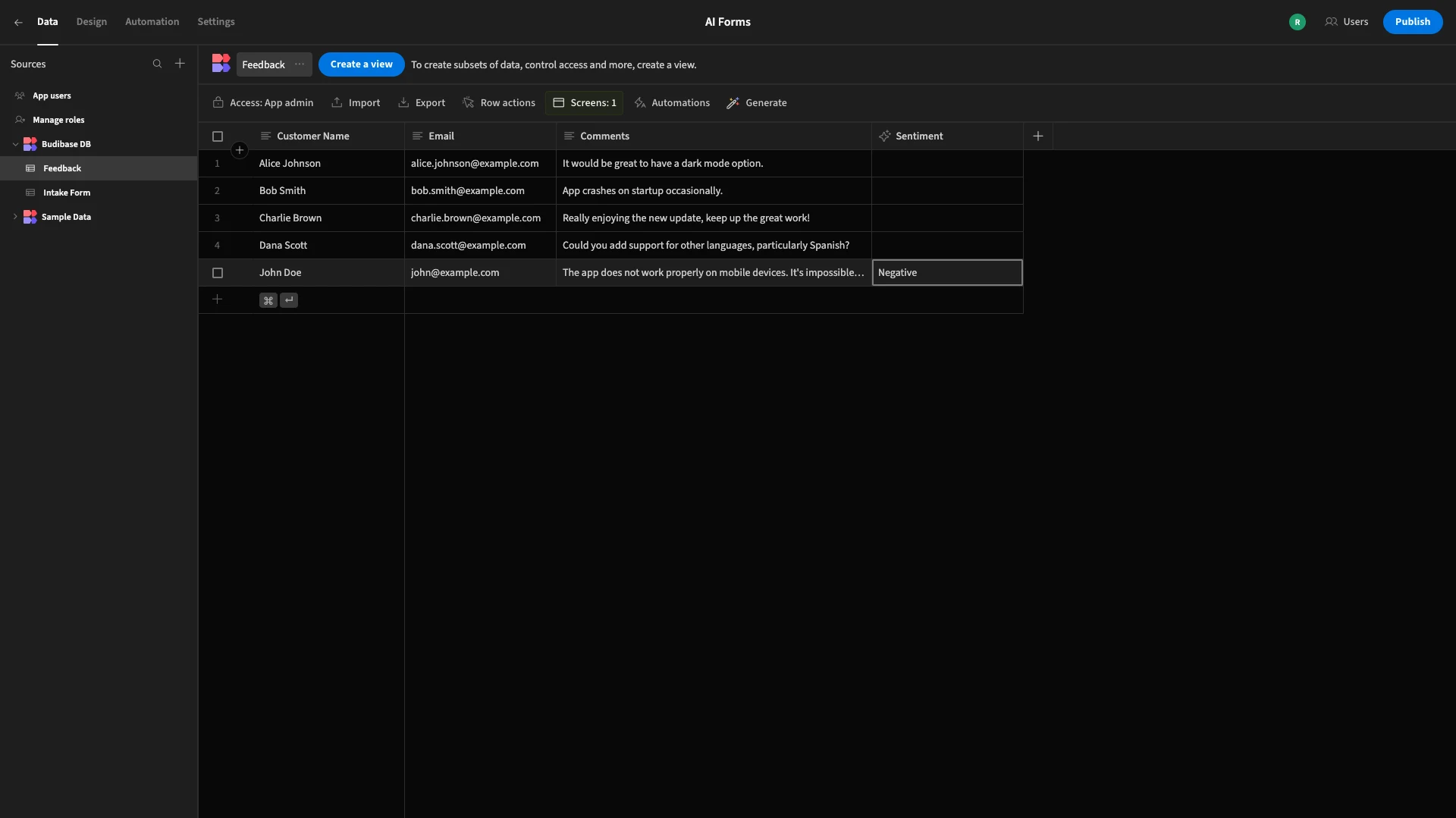Click the Users people icon
Viewport: 1456px width, 818px height.
click(1331, 22)
